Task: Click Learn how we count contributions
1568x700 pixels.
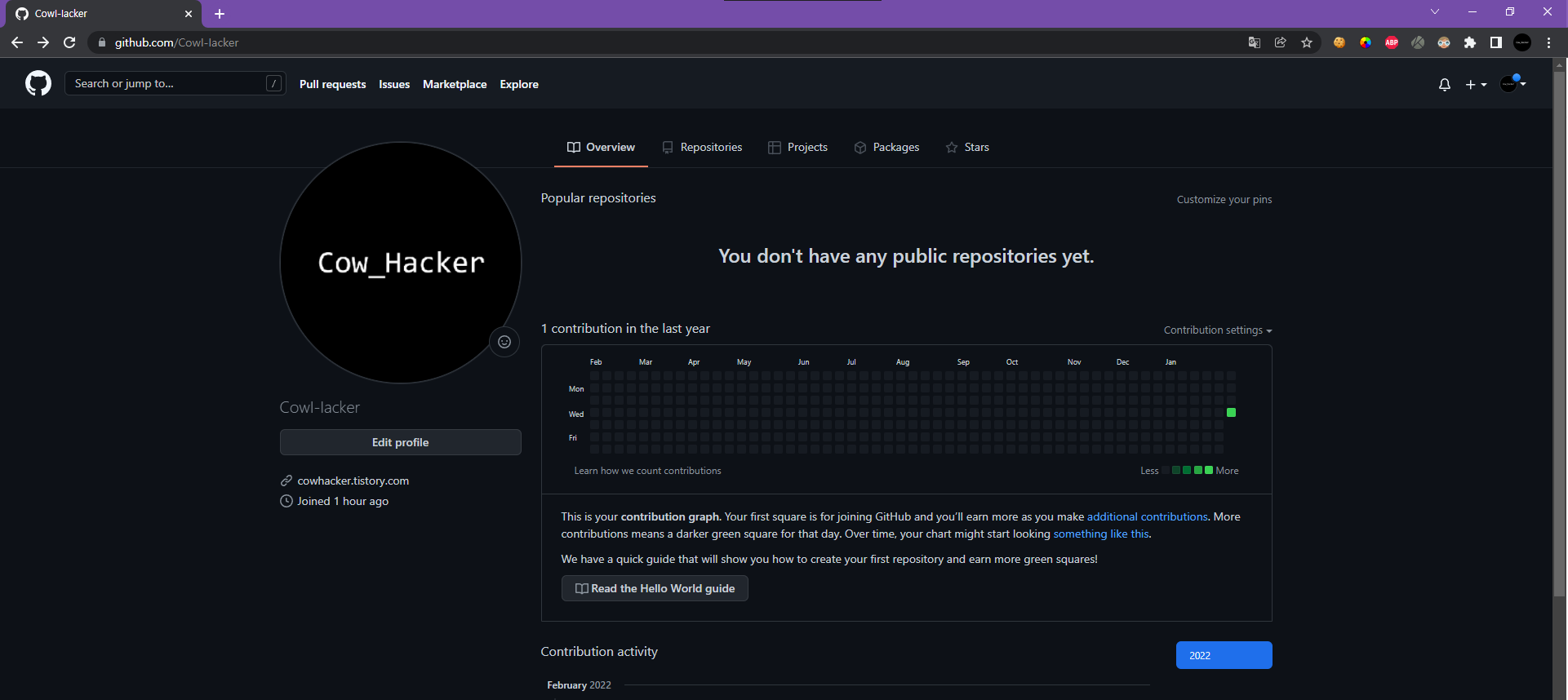Action: tap(647, 471)
